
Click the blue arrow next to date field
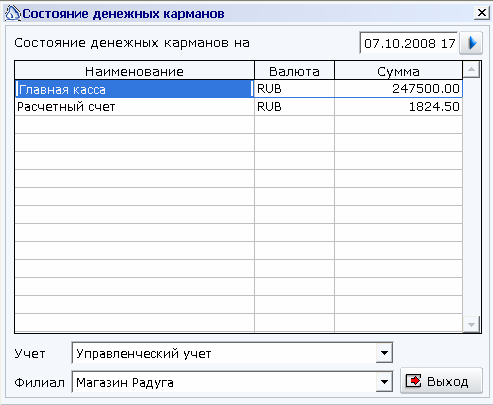click(471, 43)
